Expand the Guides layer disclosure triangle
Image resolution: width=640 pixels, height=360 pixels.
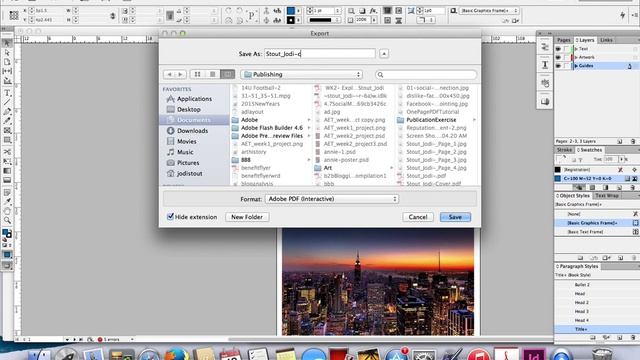click(x=576, y=66)
